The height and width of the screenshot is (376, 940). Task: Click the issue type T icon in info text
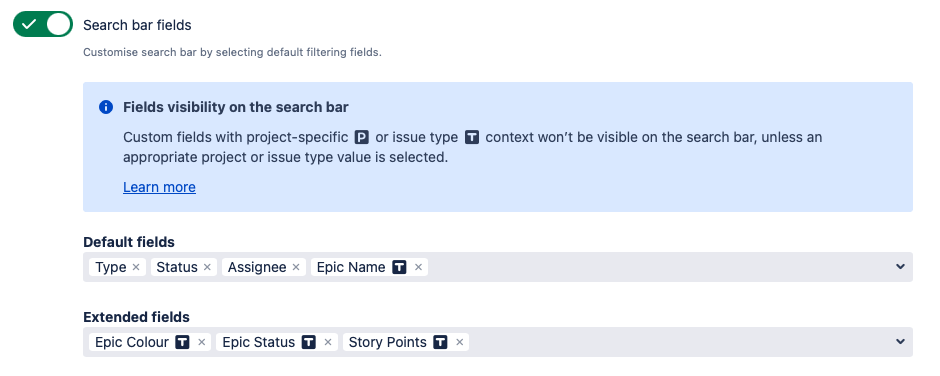[472, 137]
